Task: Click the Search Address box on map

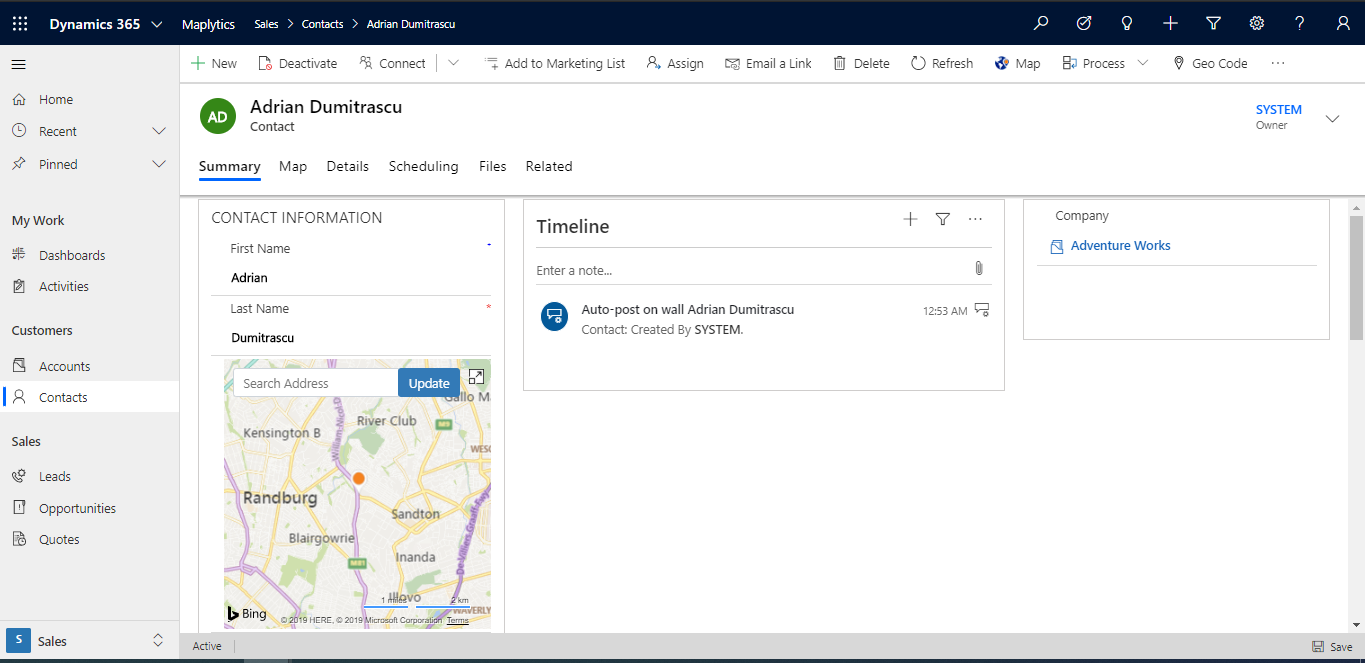Action: [316, 383]
